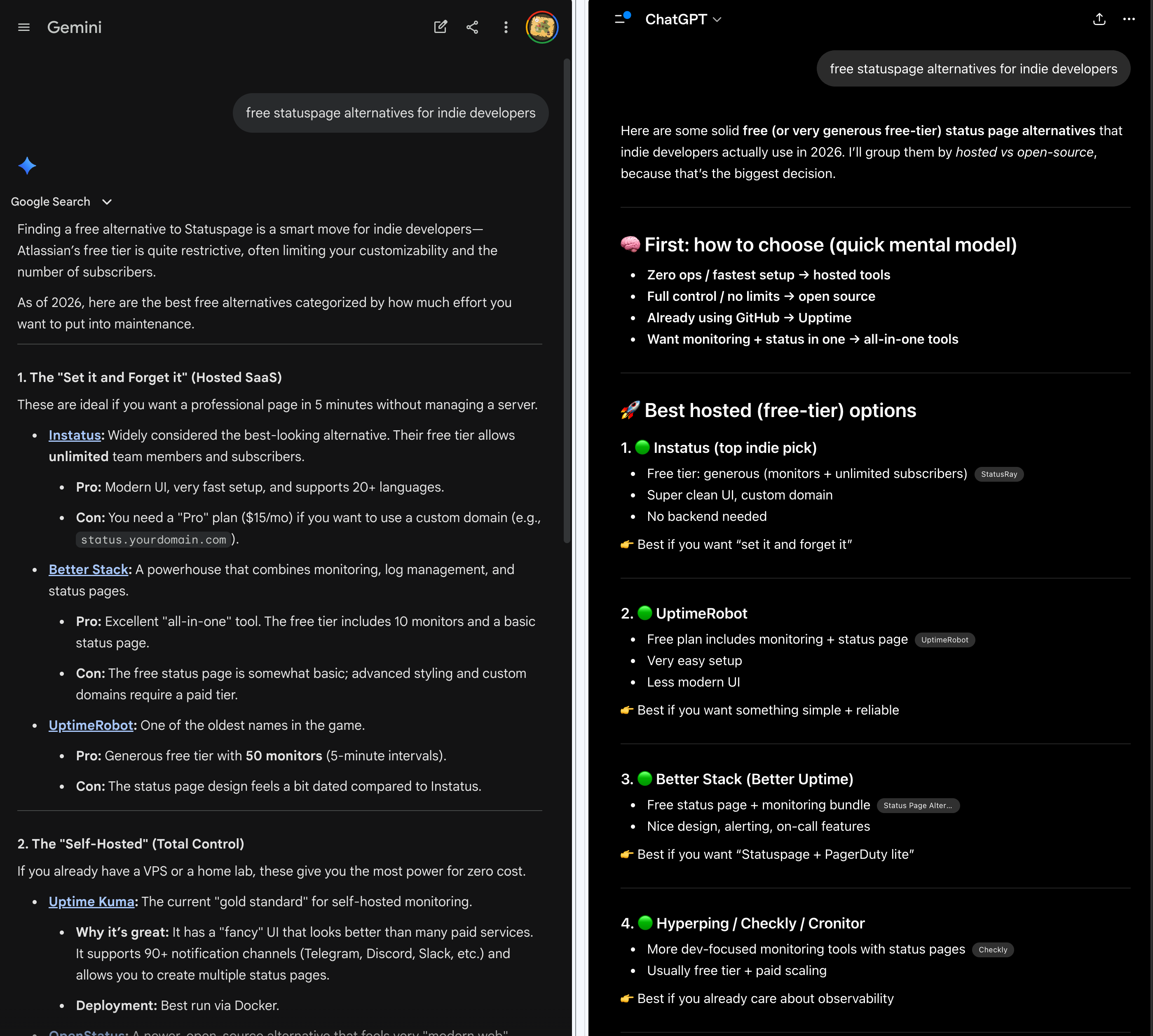Click the Gemini sparkle response icon
Image resolution: width=1153 pixels, height=1036 pixels.
27,166
